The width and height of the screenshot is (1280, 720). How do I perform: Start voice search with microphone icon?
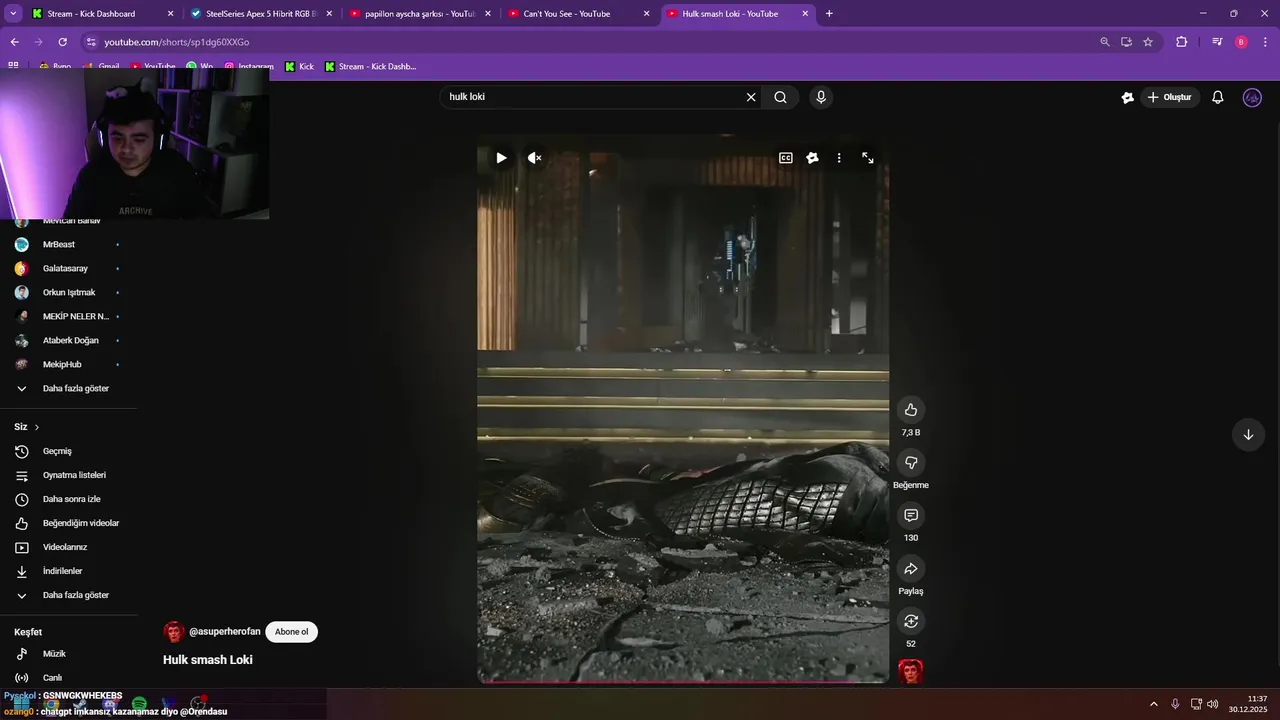tap(821, 97)
